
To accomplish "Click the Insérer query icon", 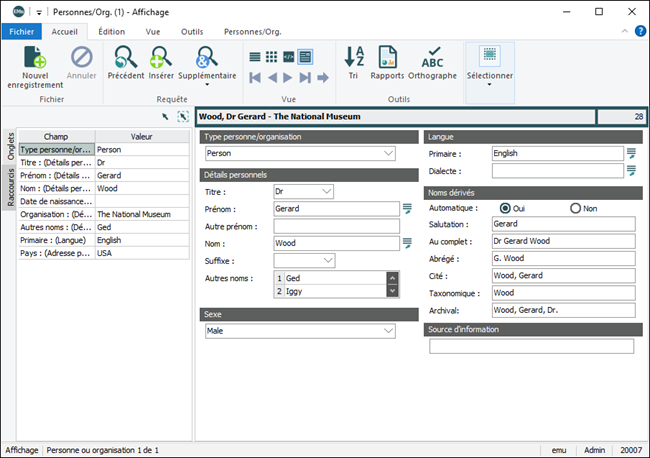I will [160, 57].
